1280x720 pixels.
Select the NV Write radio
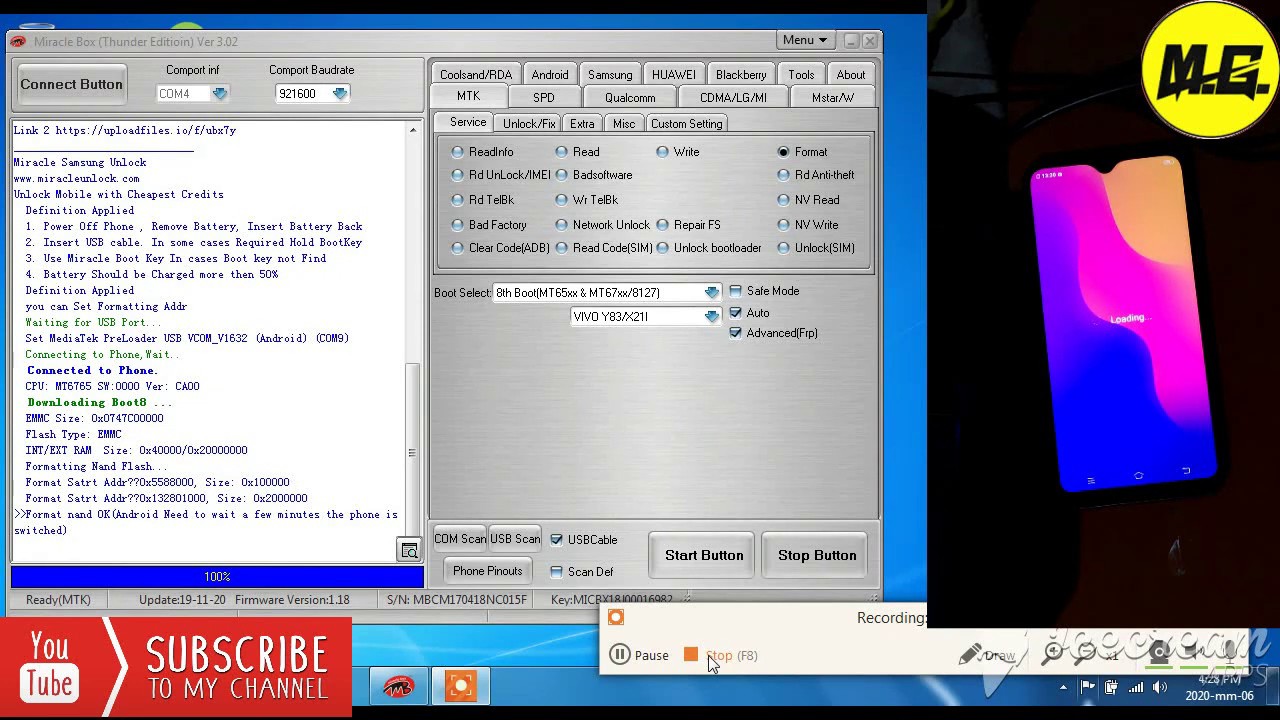784,225
